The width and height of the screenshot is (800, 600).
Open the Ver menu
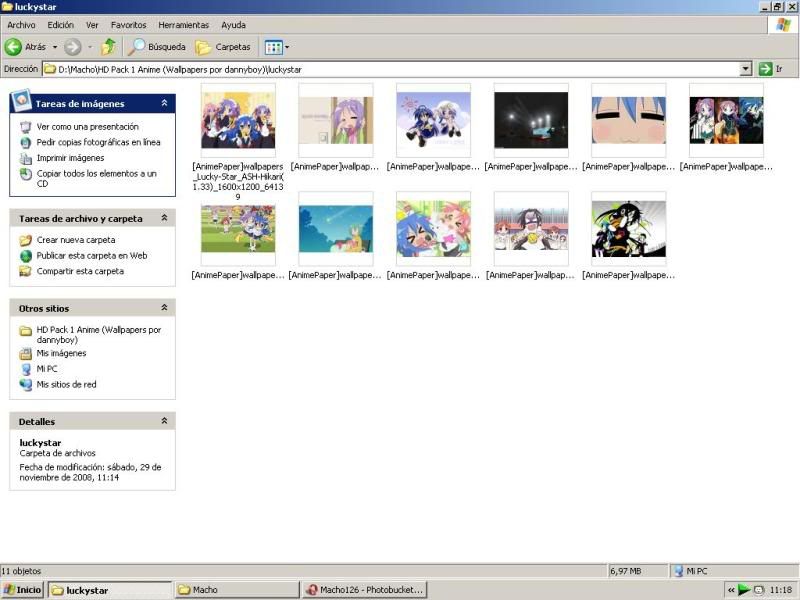(92, 25)
